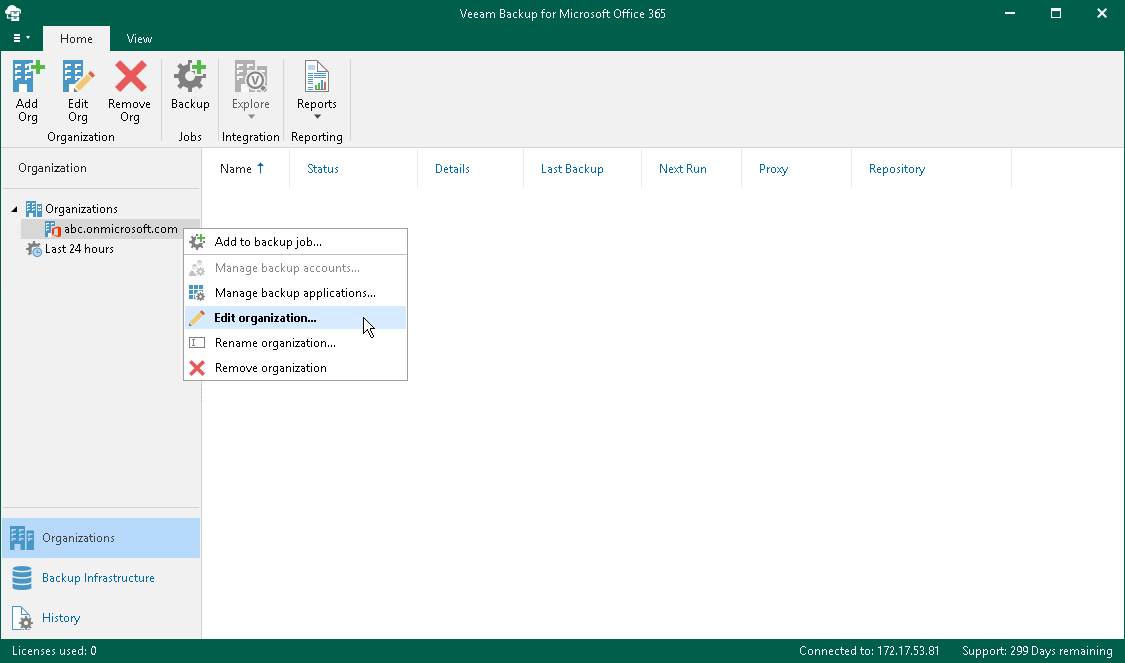Open the main hamburger menu button
1125x663 pixels.
(x=22, y=38)
